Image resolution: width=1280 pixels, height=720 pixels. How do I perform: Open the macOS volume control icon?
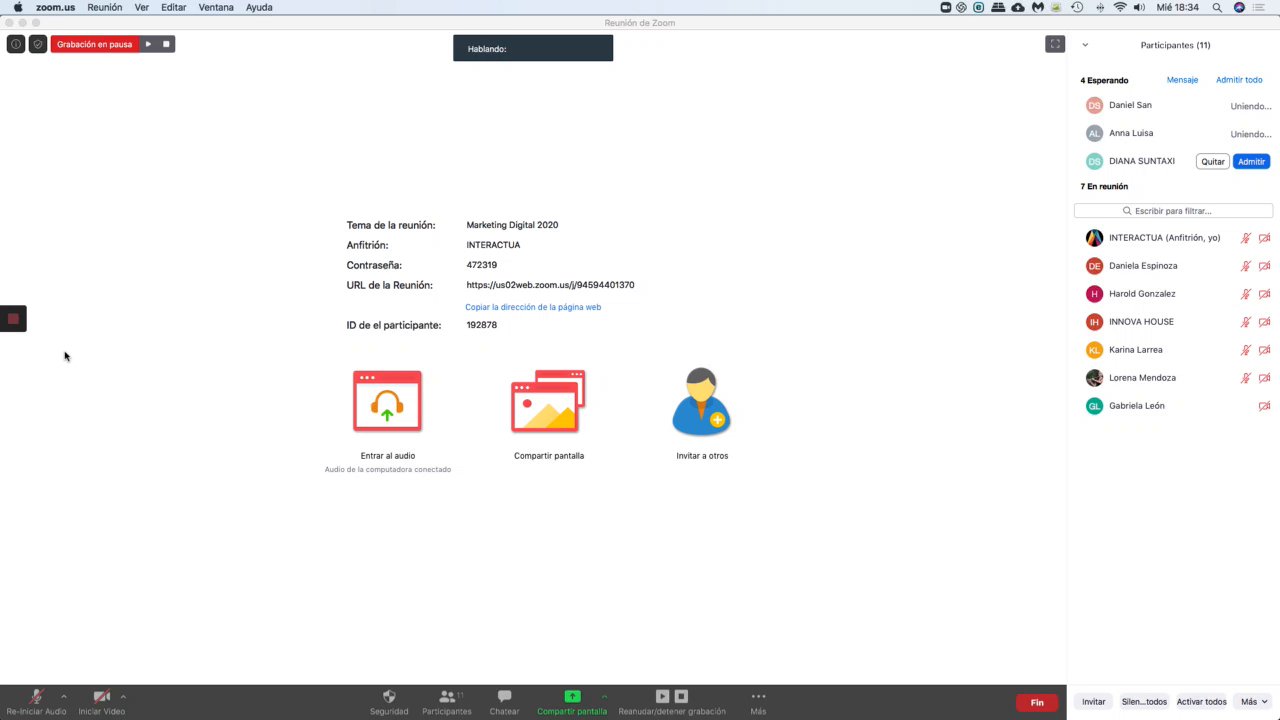(x=1139, y=7)
